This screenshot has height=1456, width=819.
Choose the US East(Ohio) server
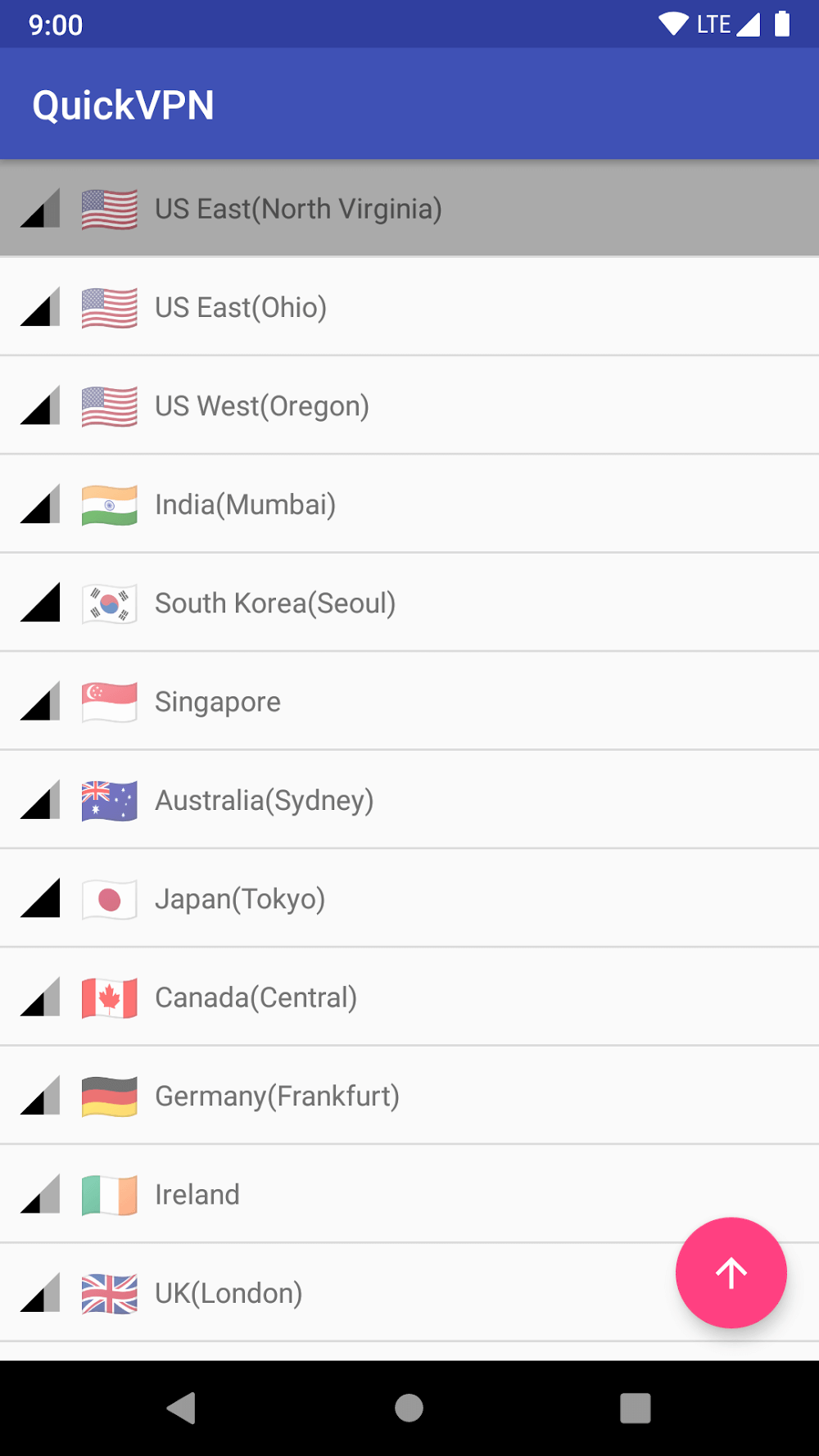tap(241, 308)
